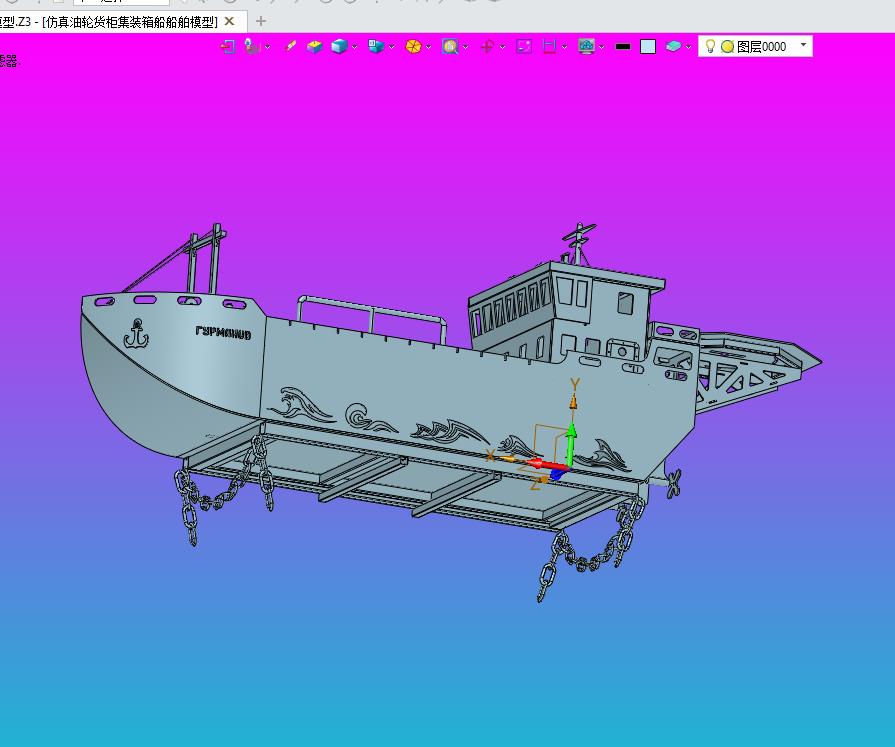Click the magnifier zoom icon
The width and height of the screenshot is (895, 747).
pyautogui.click(x=450, y=46)
